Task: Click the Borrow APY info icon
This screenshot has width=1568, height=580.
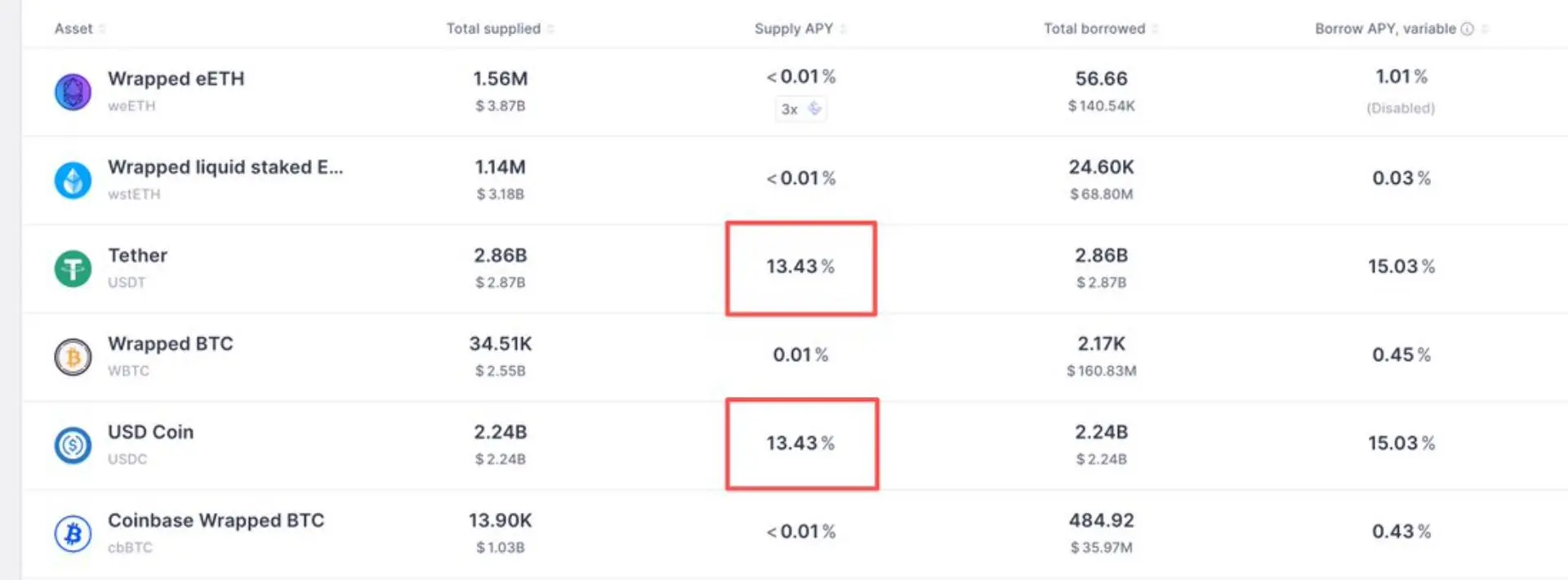Action: pyautogui.click(x=1467, y=29)
